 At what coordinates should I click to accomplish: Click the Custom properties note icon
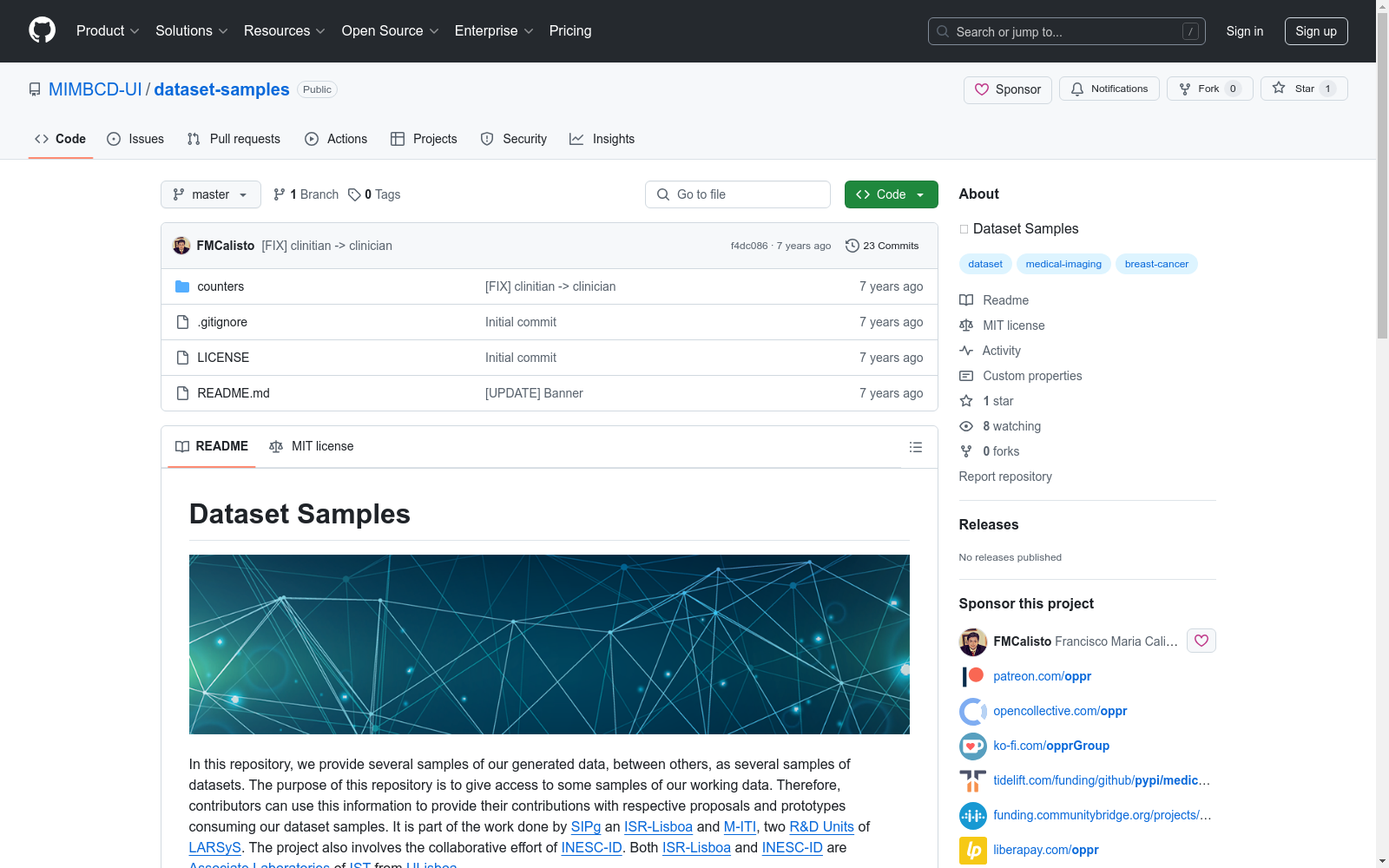click(x=966, y=376)
